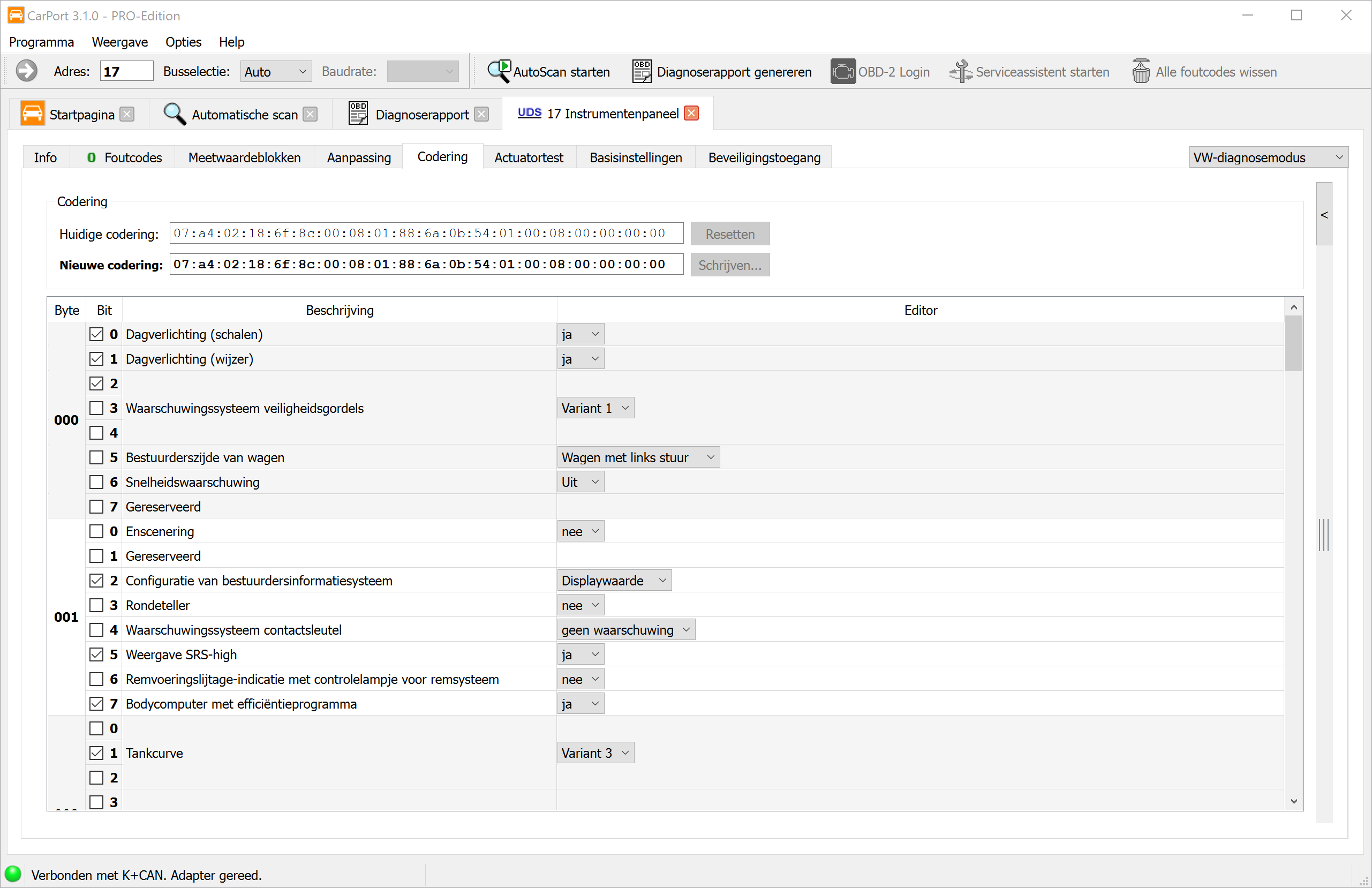
Task: Click the green go arrow beside Adres
Action: pos(26,72)
